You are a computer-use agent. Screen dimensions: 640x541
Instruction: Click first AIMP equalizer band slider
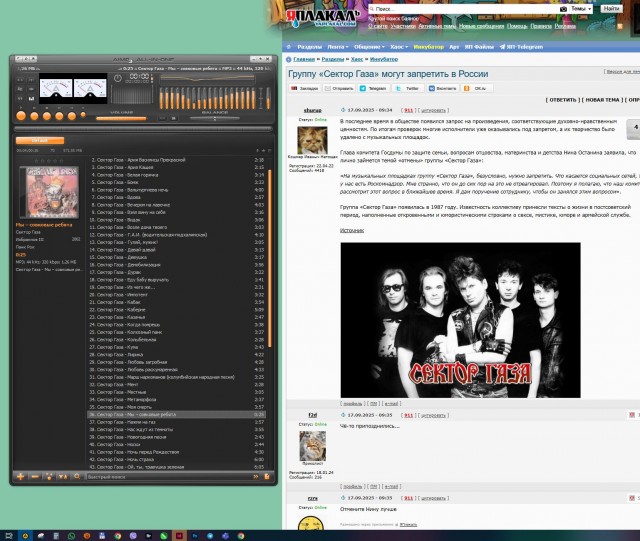[162, 98]
